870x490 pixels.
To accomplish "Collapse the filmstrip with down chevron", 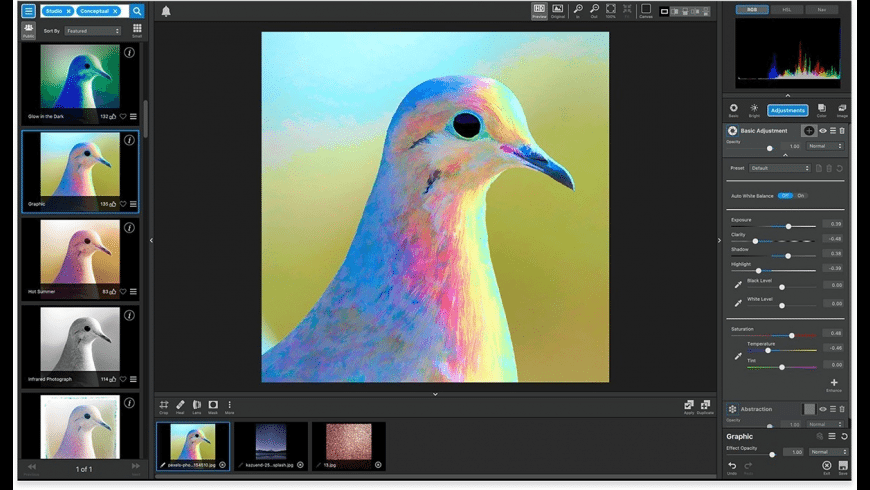I will tap(435, 394).
